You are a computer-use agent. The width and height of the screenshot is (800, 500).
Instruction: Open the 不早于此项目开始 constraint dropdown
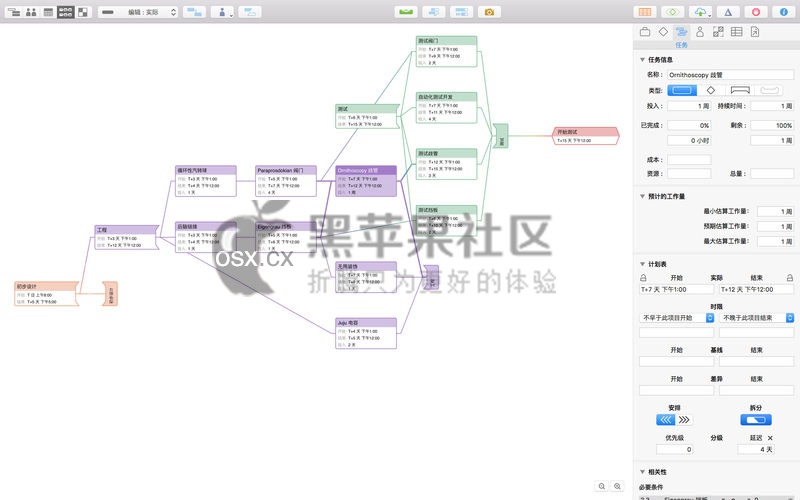tap(677, 317)
